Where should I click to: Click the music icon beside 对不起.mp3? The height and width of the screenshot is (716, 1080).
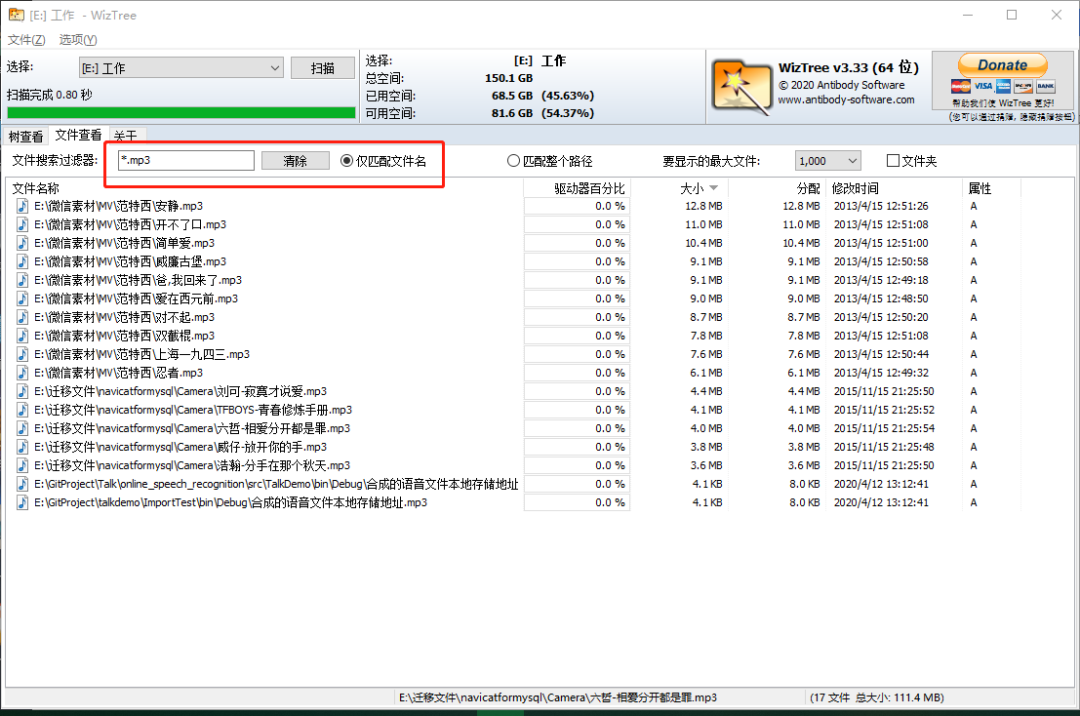tap(23, 317)
